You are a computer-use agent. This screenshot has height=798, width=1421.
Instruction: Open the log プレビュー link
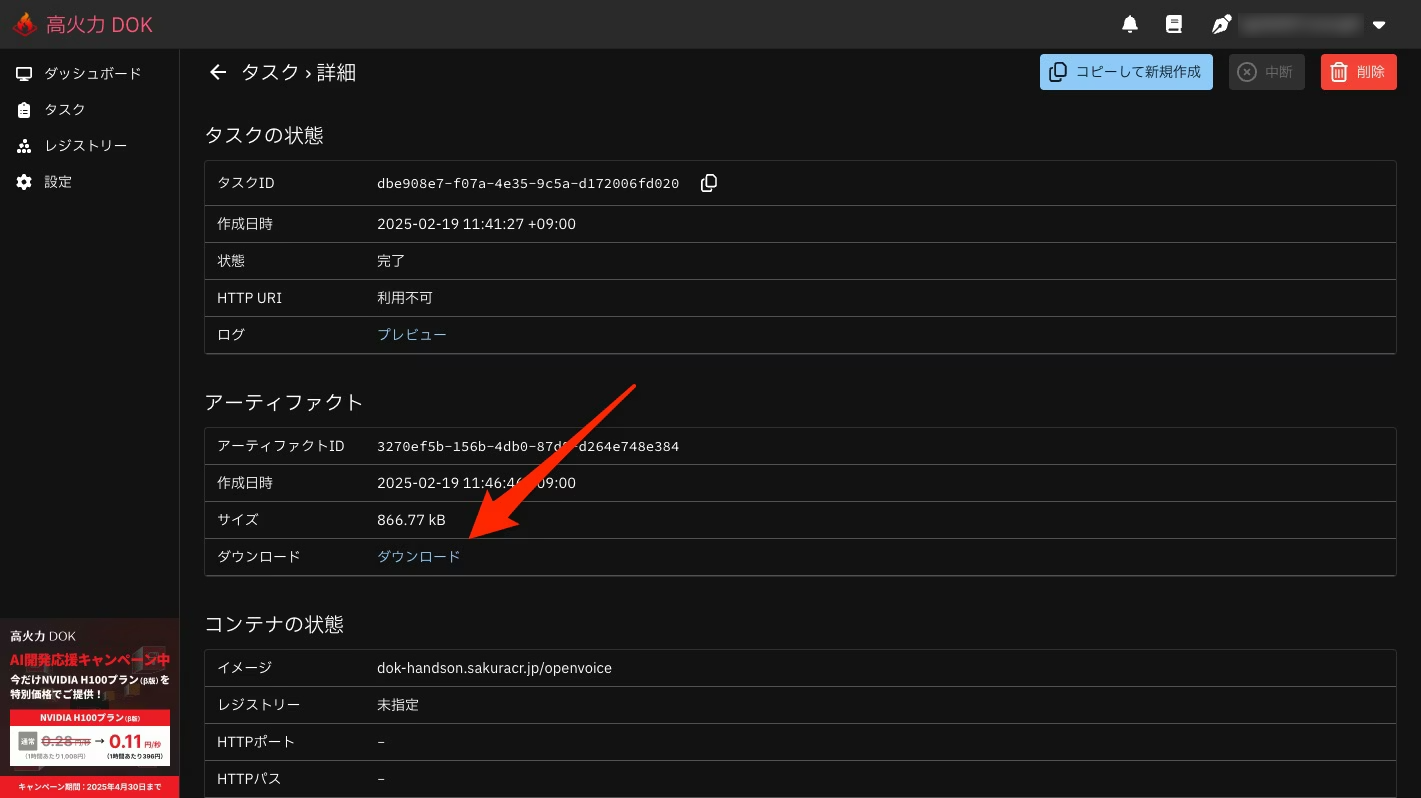411,334
